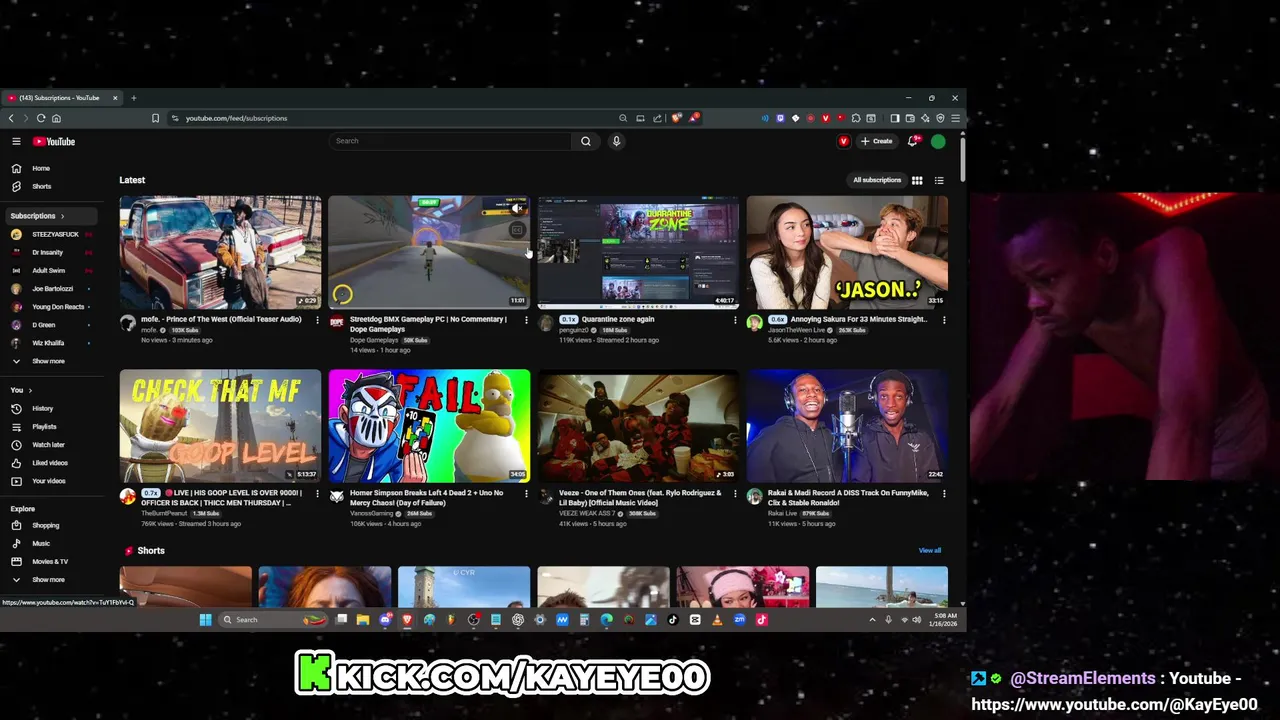Open the YouTube hamburger guide menu
This screenshot has height=720, width=1280.
(16, 141)
